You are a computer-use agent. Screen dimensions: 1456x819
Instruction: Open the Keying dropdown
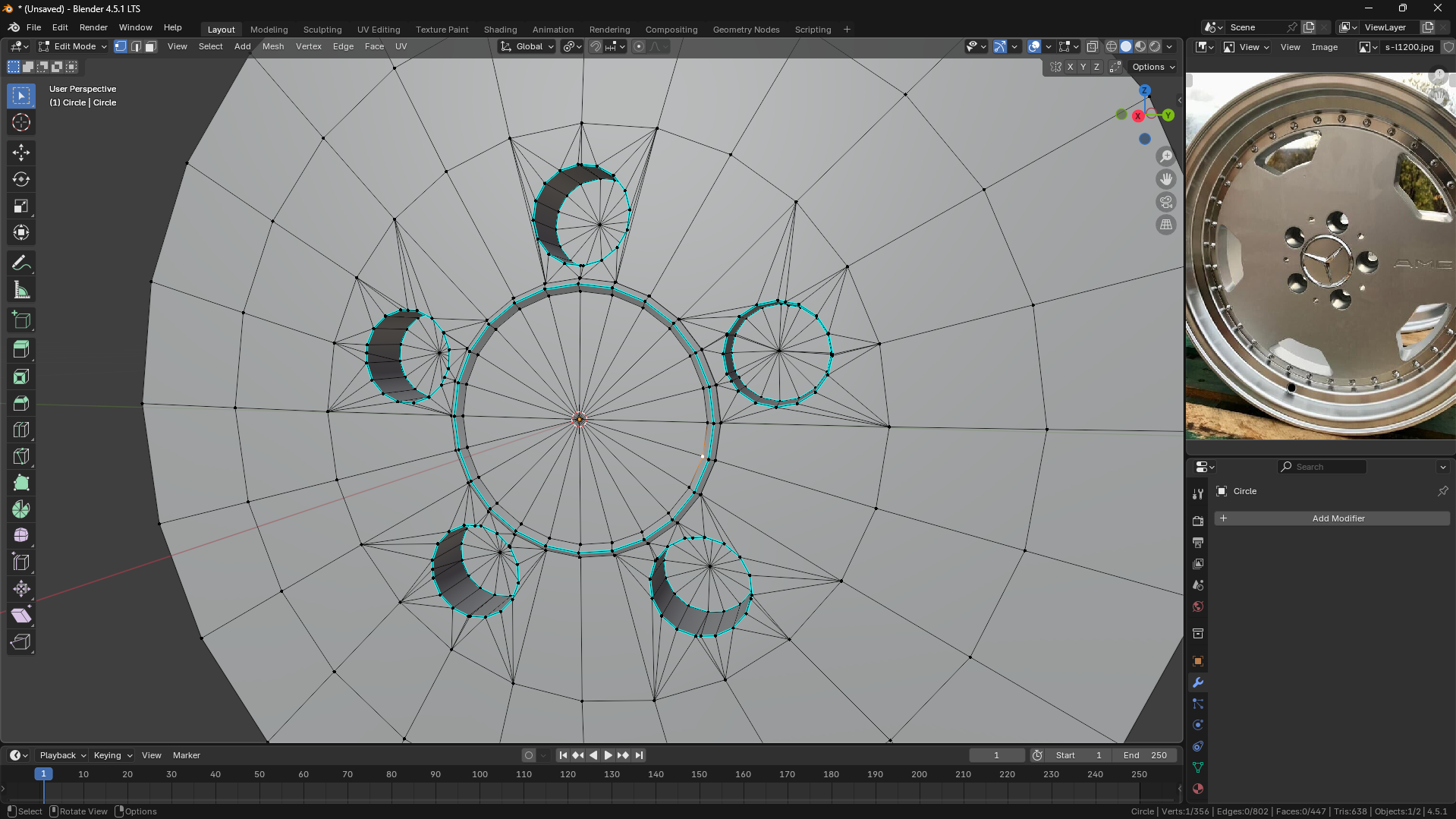click(x=112, y=755)
